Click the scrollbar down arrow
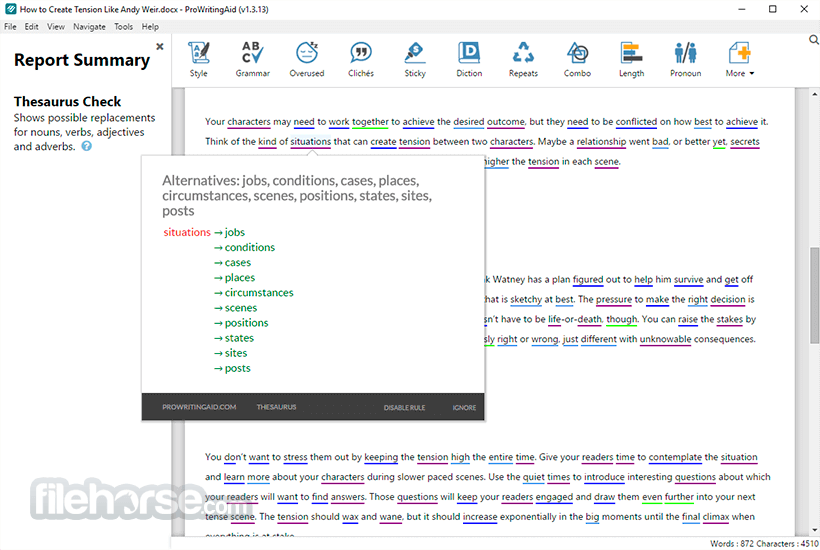820x550 pixels. tap(814, 530)
